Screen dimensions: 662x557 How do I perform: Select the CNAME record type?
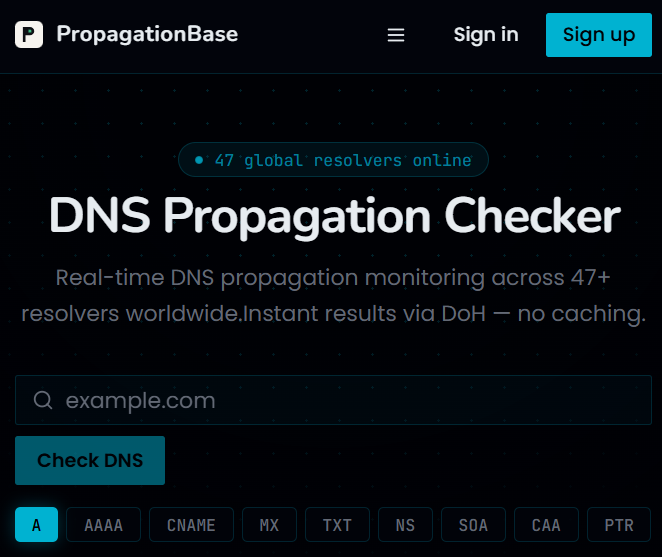(191, 524)
